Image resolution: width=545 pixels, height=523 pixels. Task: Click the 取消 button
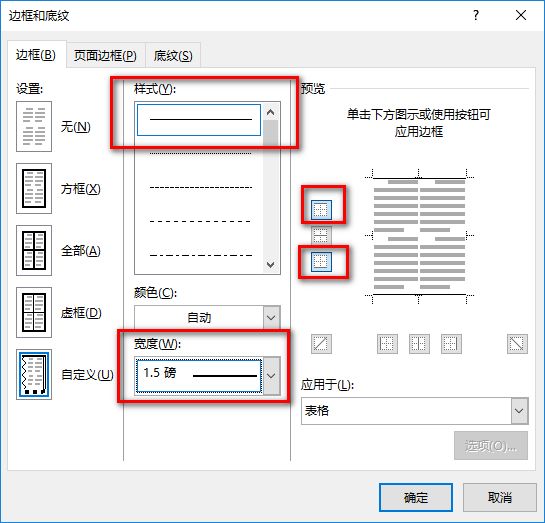point(500,497)
